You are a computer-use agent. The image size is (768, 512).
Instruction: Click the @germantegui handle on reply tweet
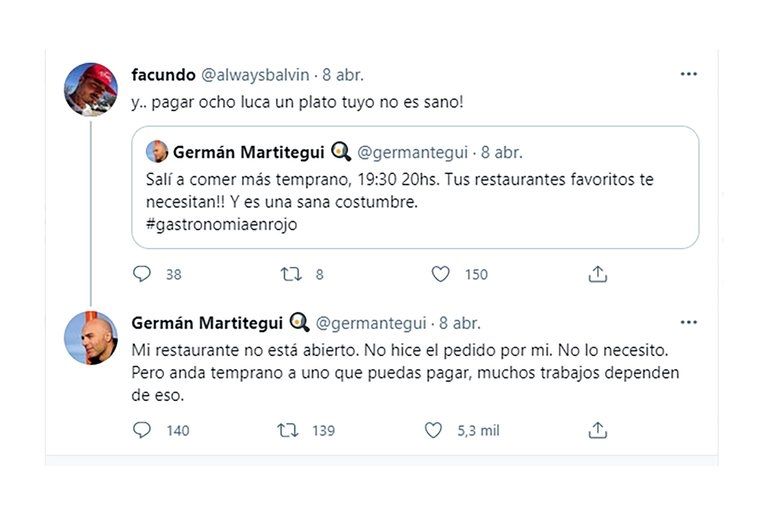[372, 323]
